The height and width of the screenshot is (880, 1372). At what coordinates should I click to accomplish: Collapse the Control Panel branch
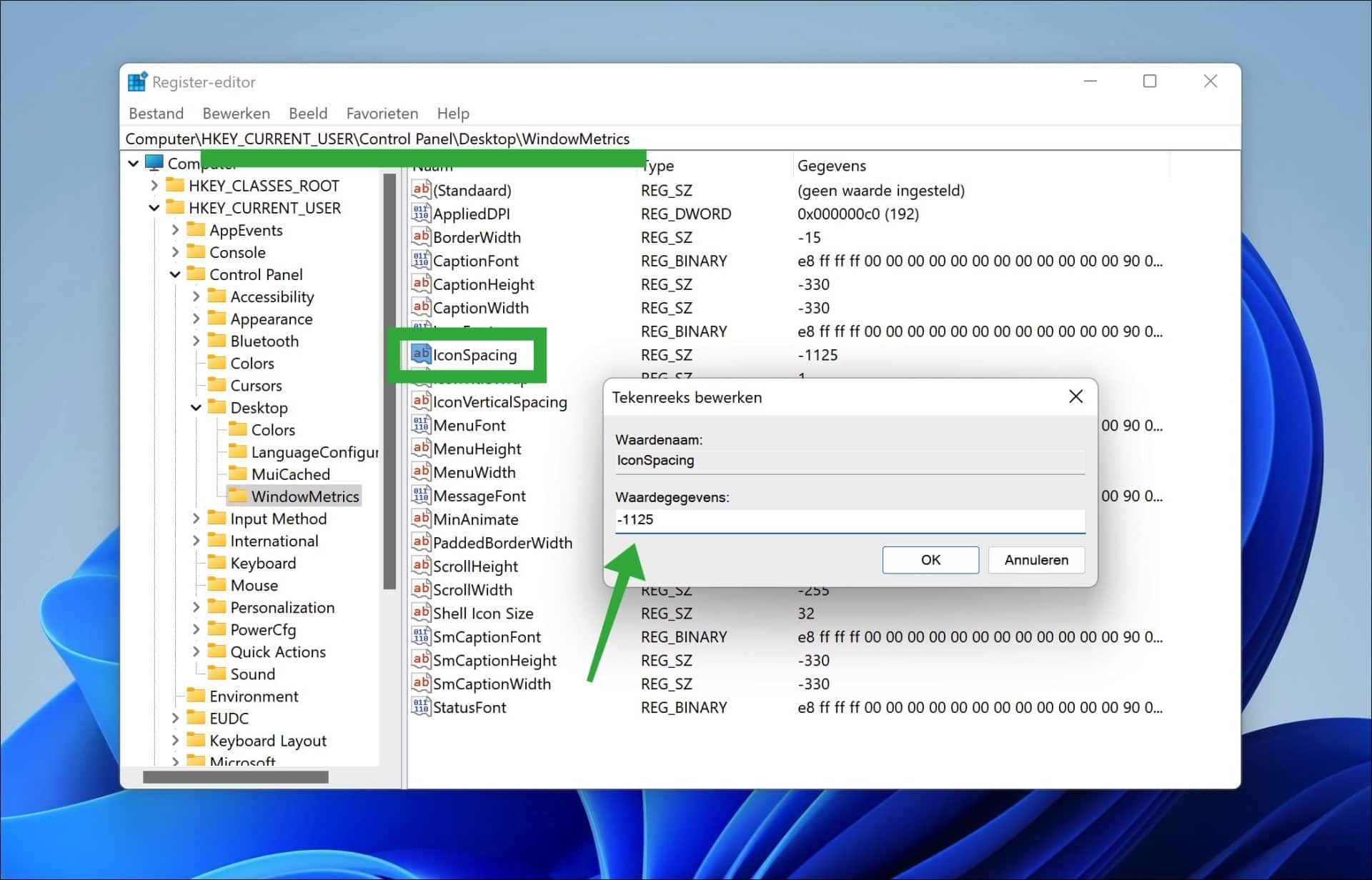click(175, 274)
